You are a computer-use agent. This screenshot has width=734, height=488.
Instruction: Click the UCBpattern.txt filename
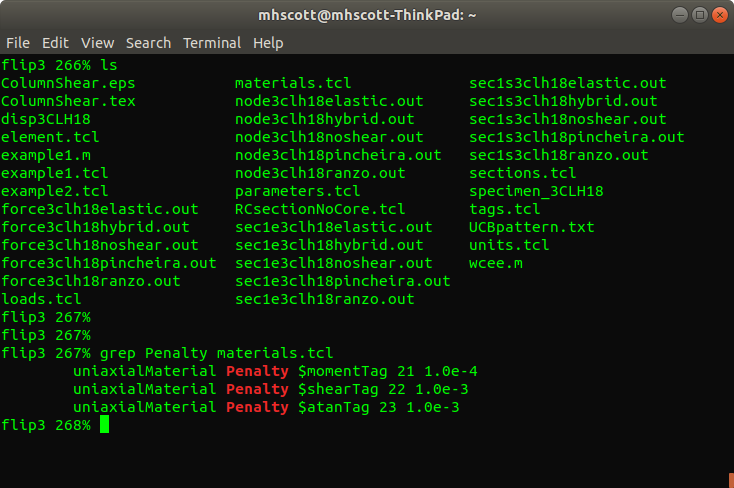tap(531, 227)
